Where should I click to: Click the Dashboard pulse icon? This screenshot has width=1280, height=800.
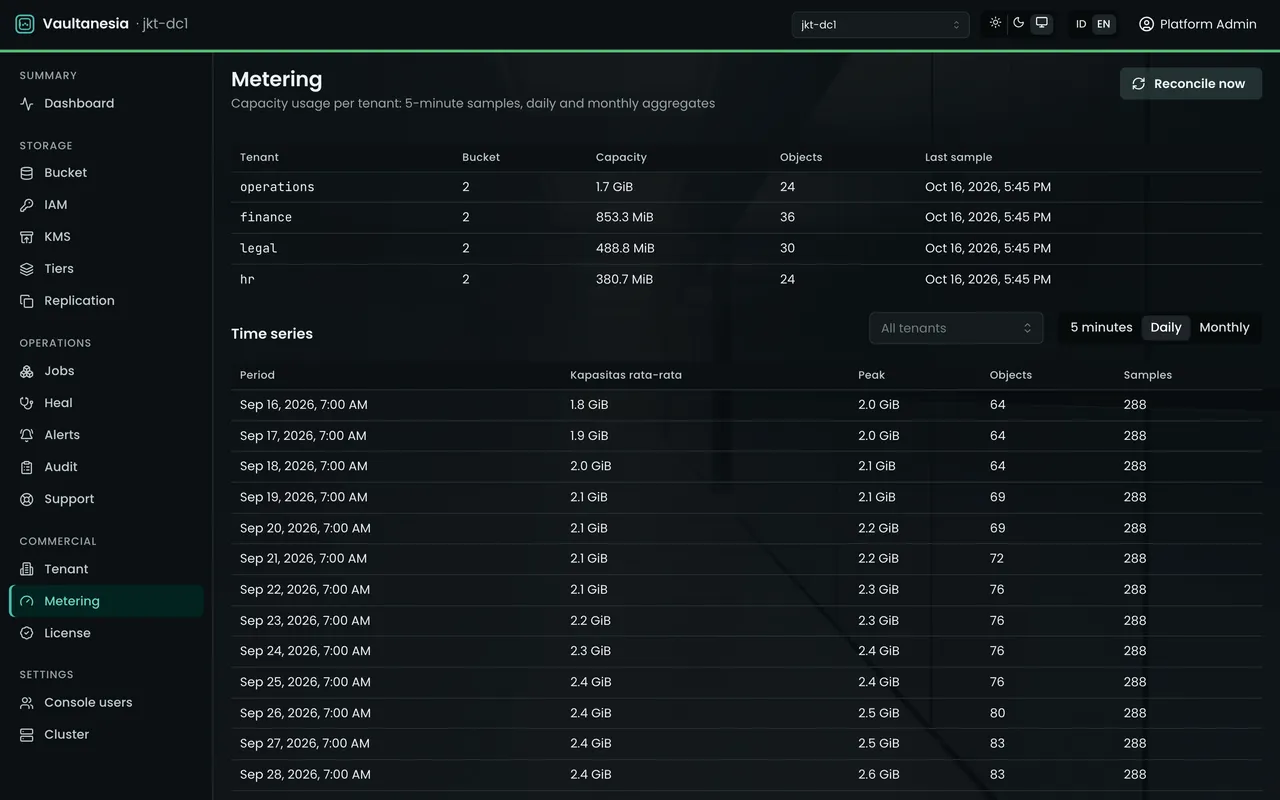[x=27, y=104]
